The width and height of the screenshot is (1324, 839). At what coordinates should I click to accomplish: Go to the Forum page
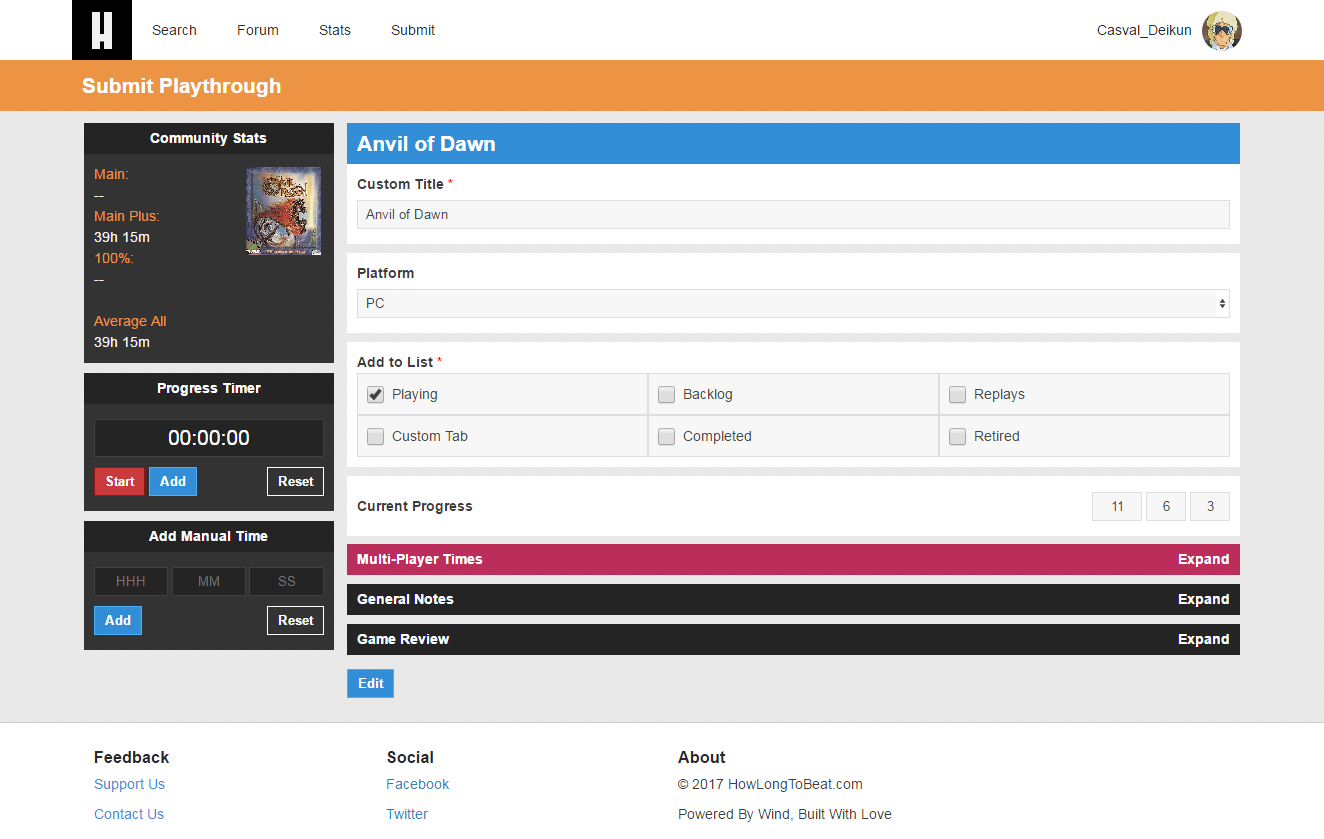tap(258, 30)
